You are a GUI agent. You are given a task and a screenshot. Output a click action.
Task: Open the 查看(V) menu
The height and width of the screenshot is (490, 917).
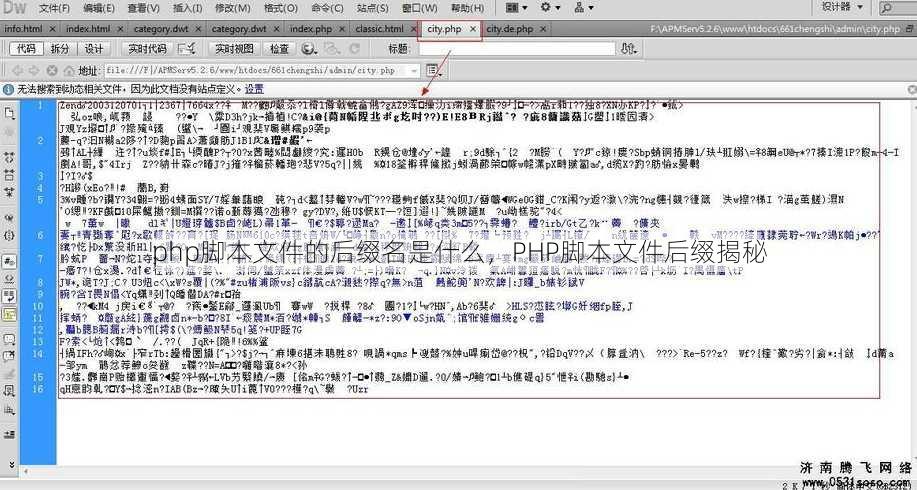pyautogui.click(x=143, y=8)
